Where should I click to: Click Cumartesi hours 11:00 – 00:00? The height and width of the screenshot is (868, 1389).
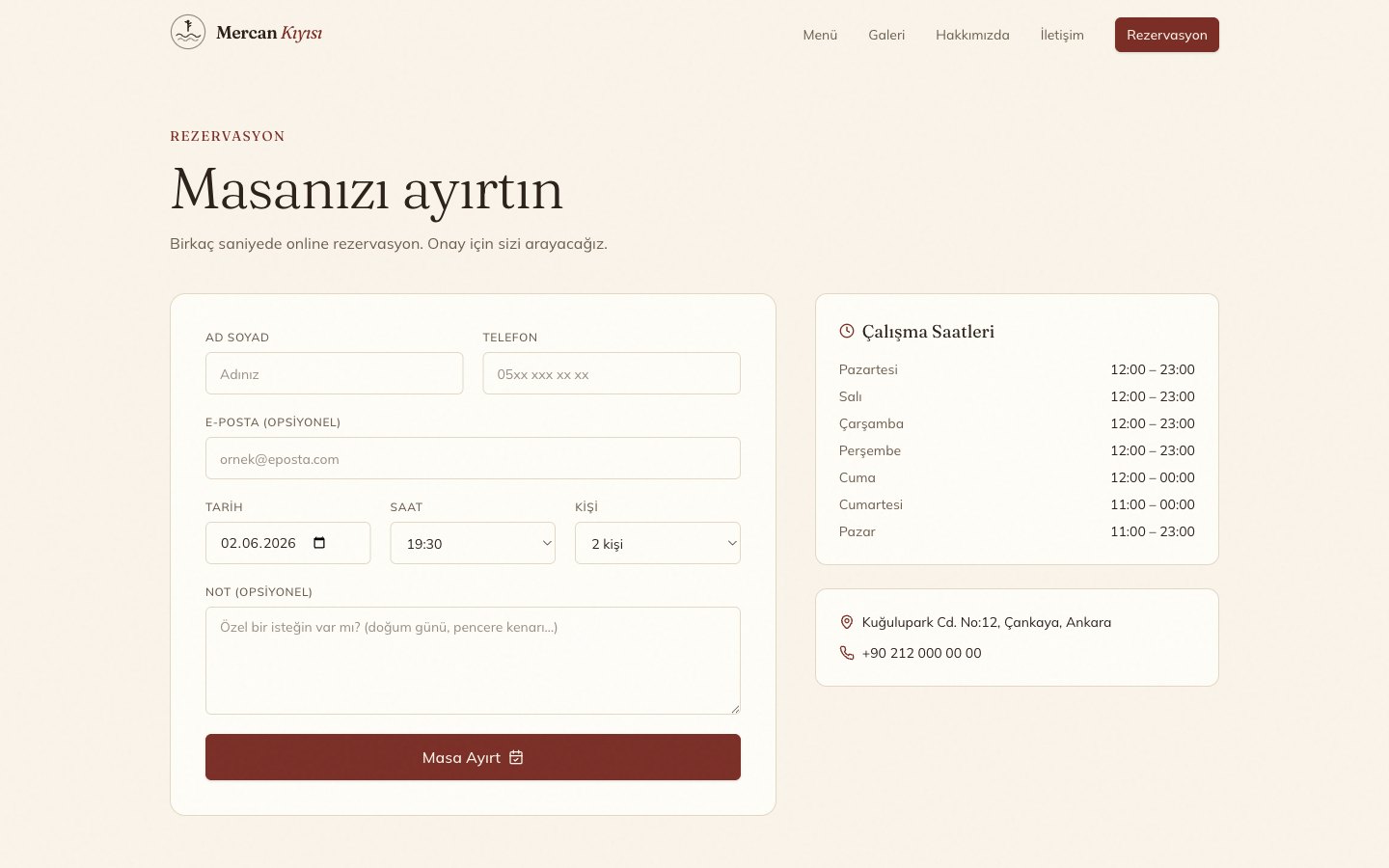tap(1153, 504)
